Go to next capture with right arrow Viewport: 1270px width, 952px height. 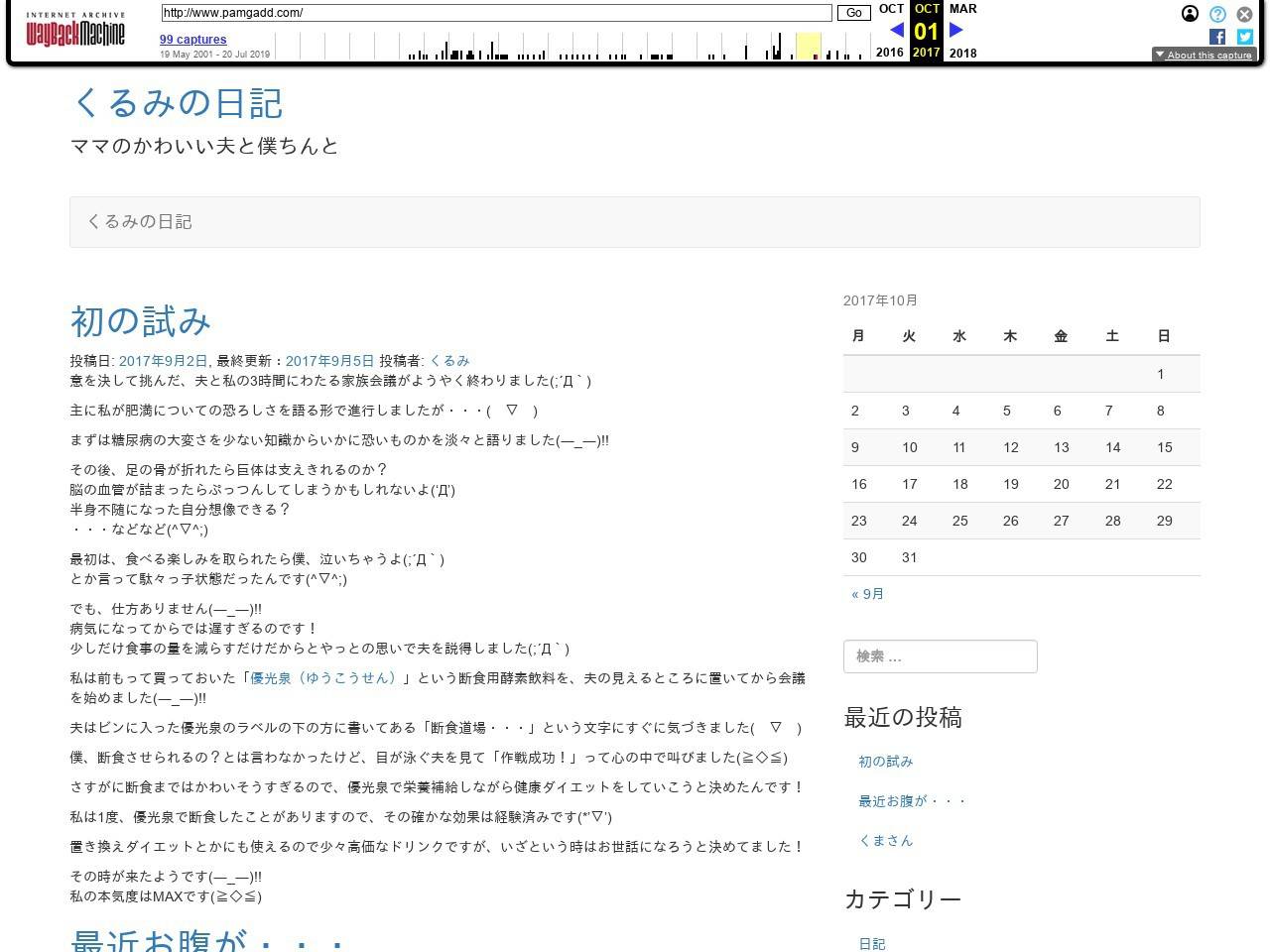tap(956, 30)
